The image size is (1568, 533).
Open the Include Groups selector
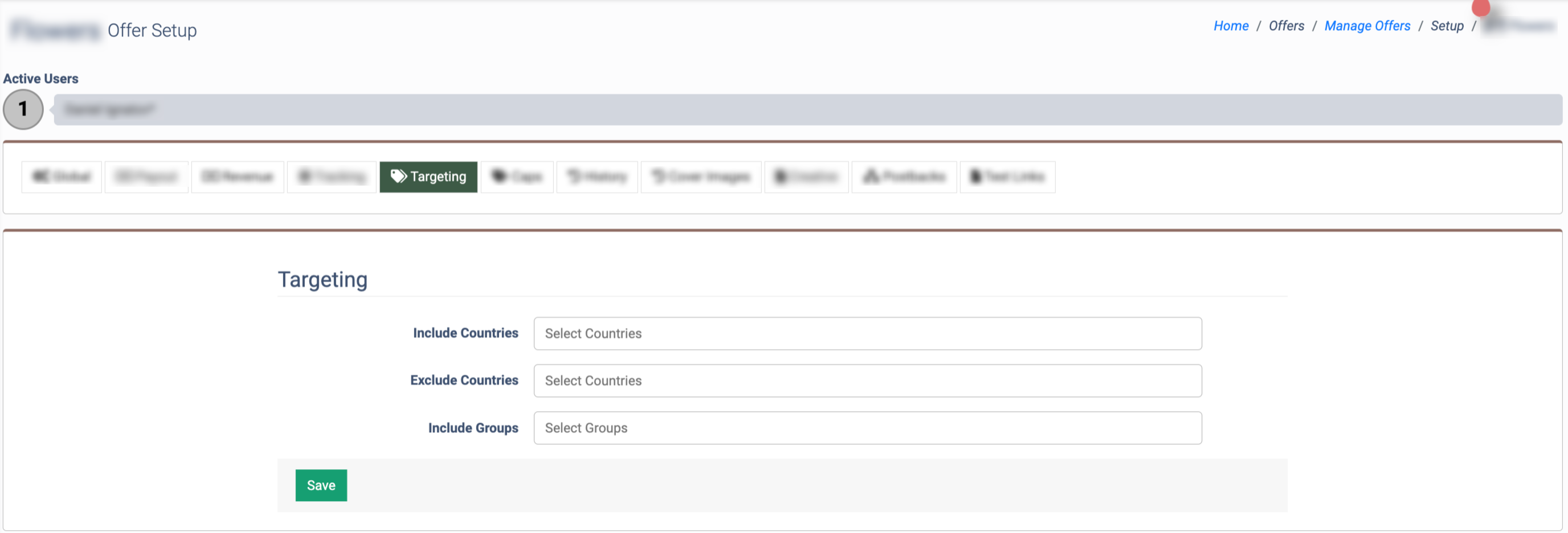(x=867, y=428)
